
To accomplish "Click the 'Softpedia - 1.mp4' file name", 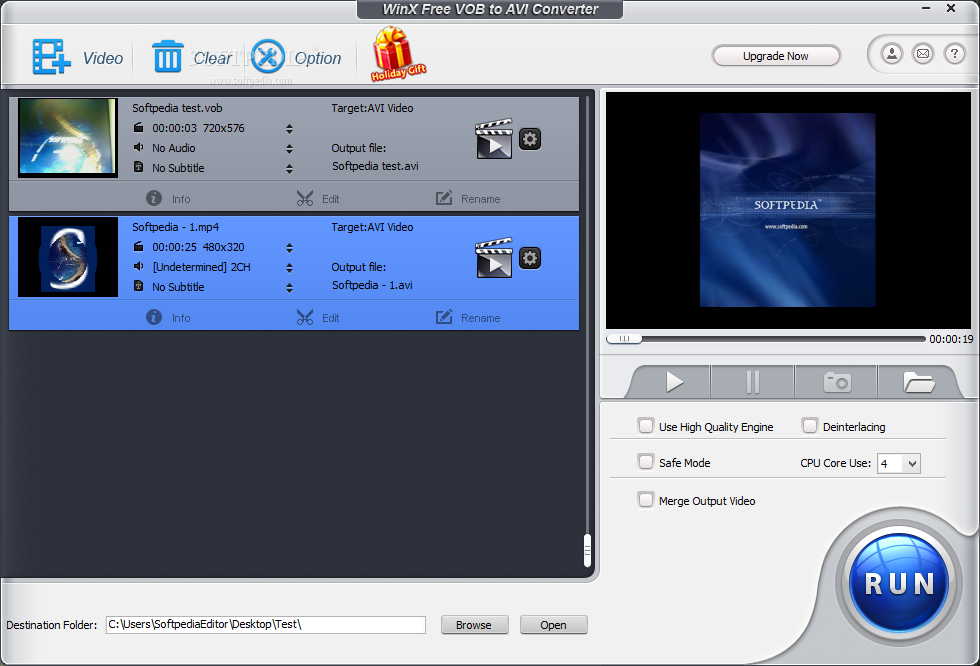I will [176, 227].
